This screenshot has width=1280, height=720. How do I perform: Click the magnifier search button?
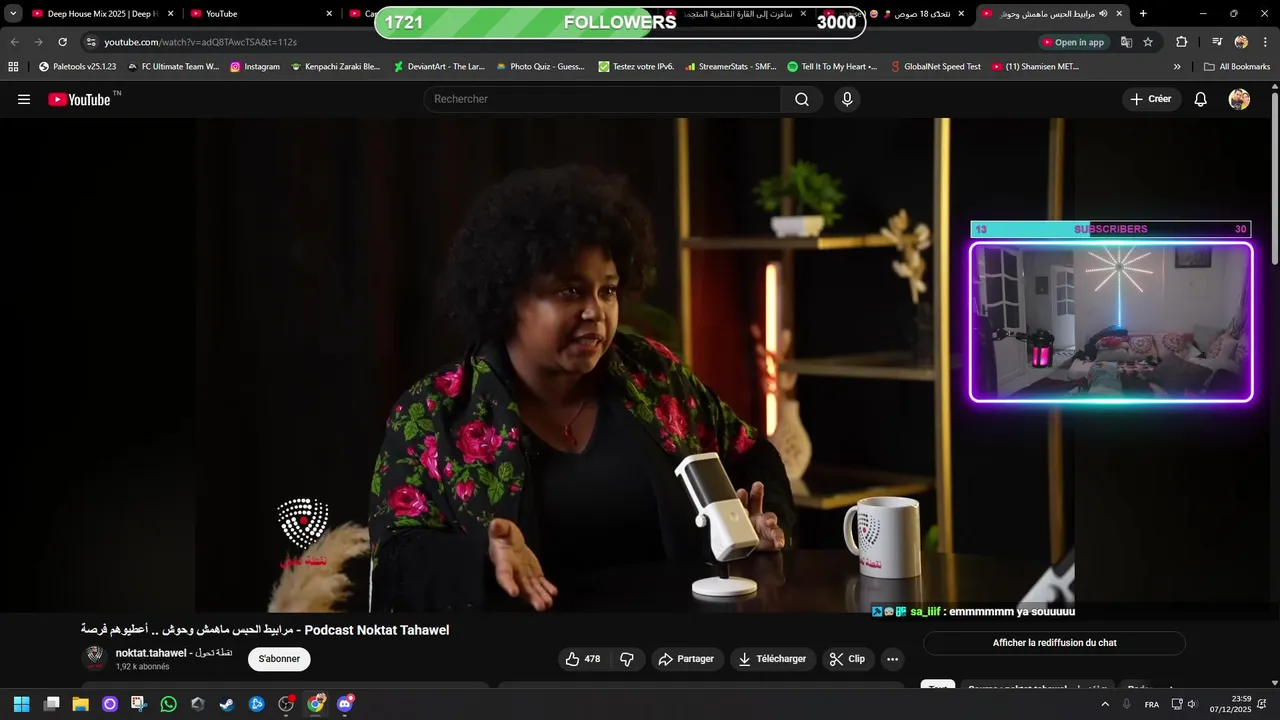coord(802,99)
